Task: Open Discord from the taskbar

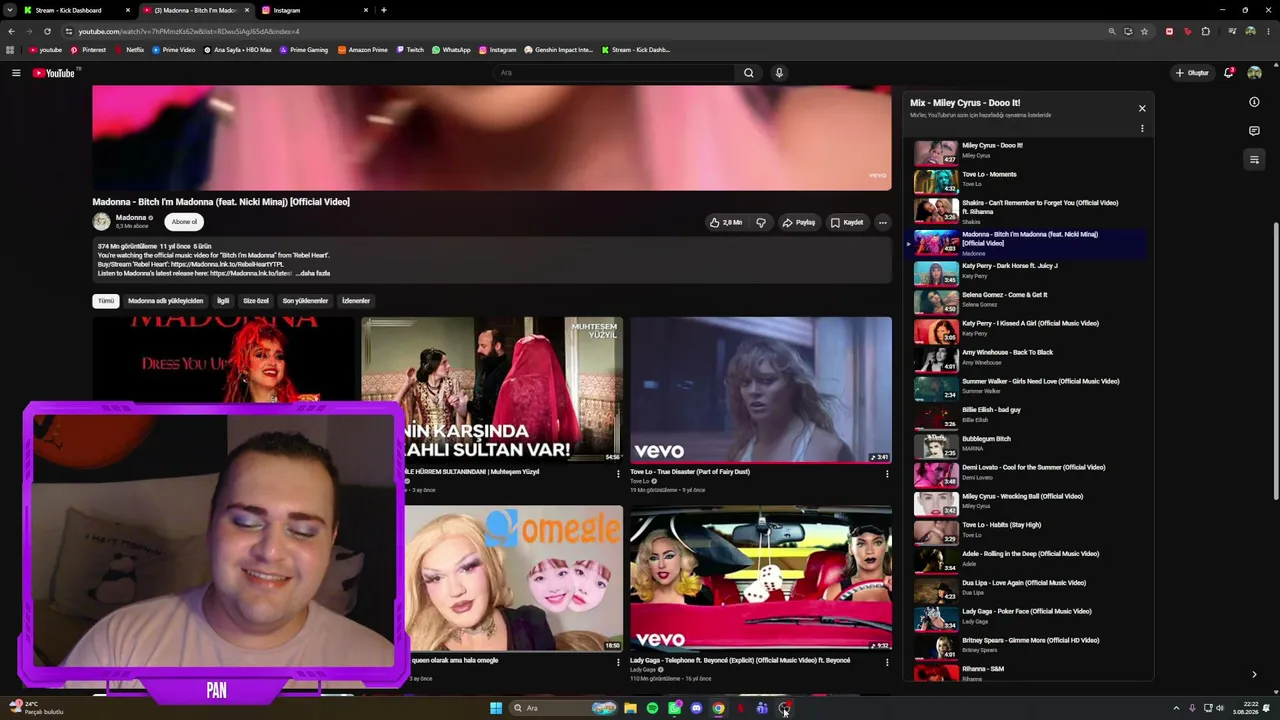Action: [696, 708]
